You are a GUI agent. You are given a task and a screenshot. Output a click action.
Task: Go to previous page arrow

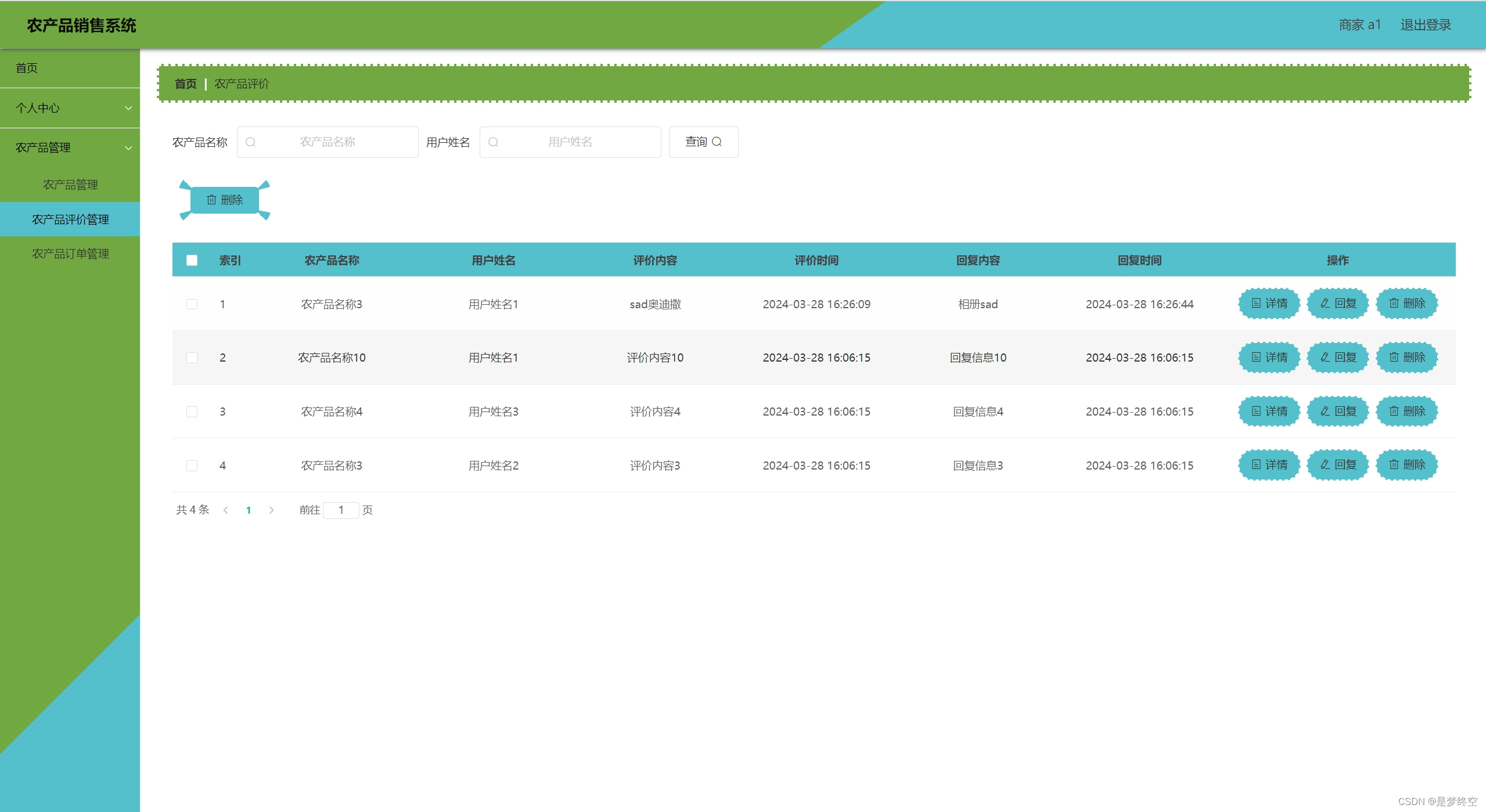tap(226, 510)
